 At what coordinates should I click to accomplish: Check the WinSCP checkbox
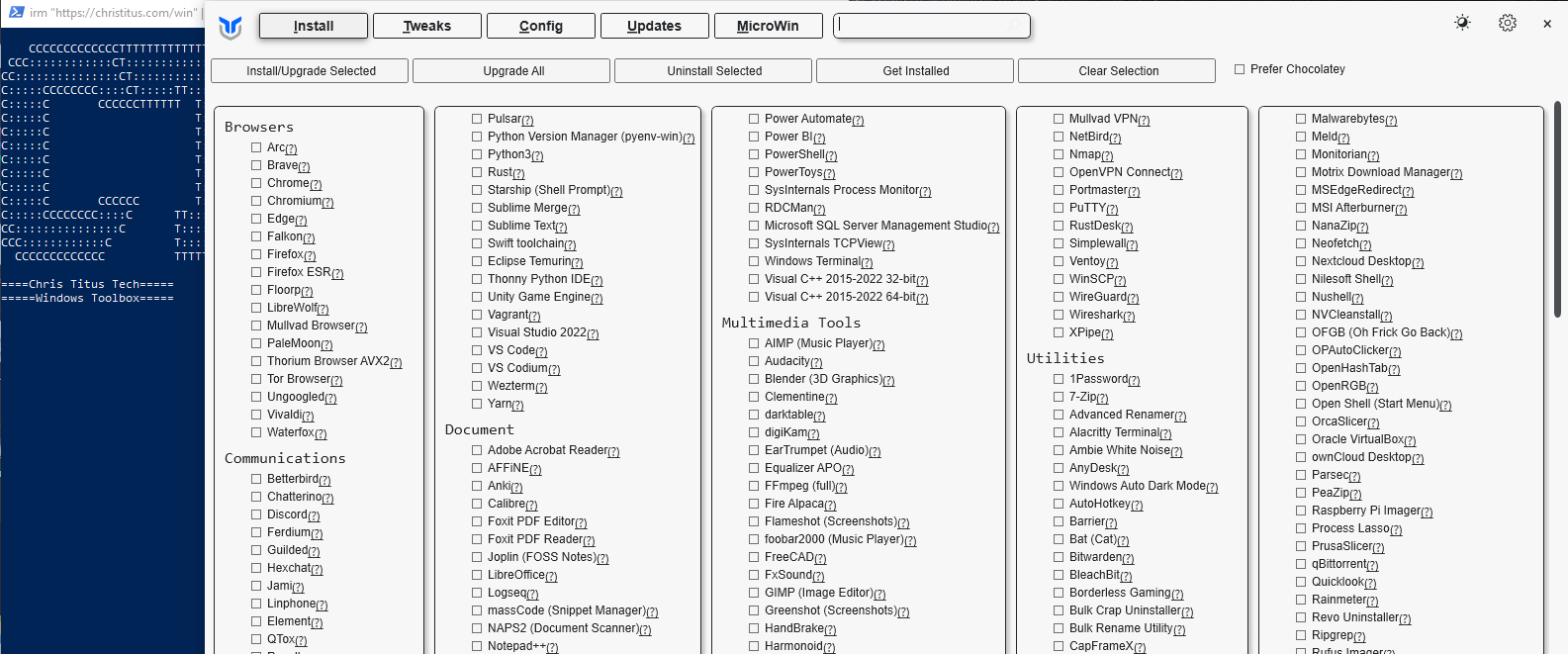coord(1059,279)
